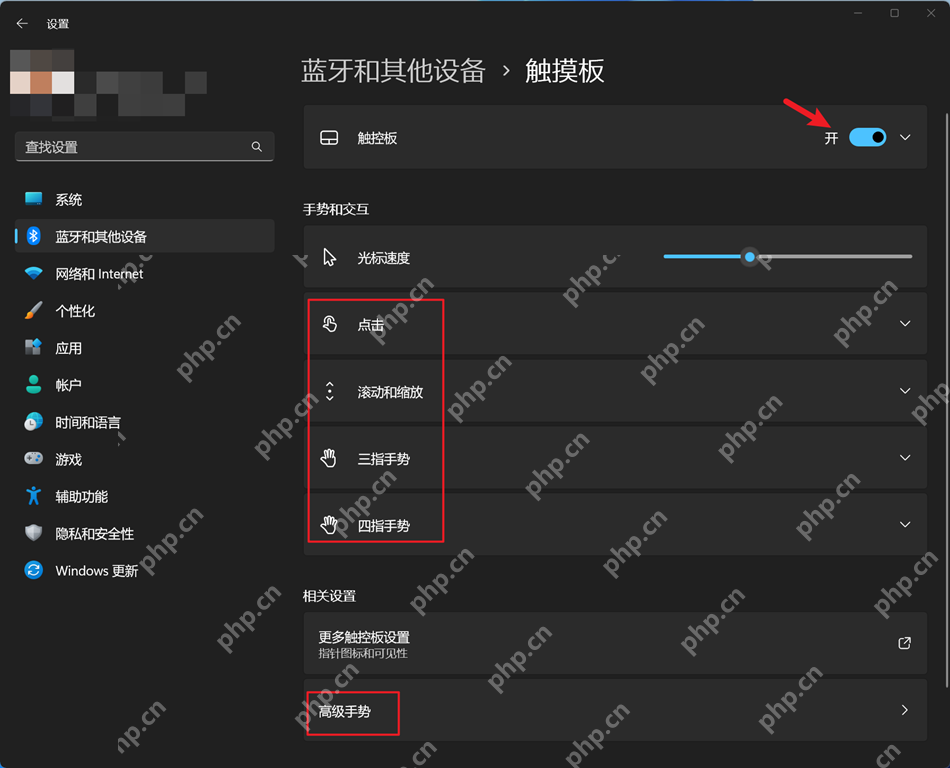Expand the 触控板 section chevron
The width and height of the screenshot is (950, 768).
905,137
